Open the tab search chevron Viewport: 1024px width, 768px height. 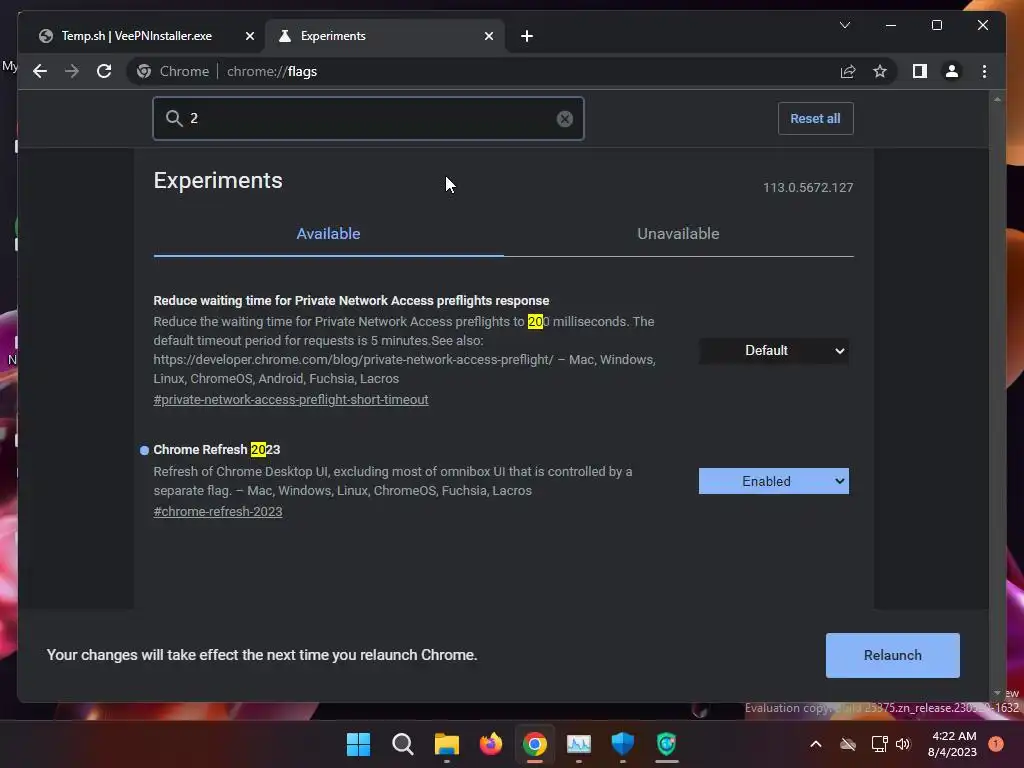pos(844,25)
